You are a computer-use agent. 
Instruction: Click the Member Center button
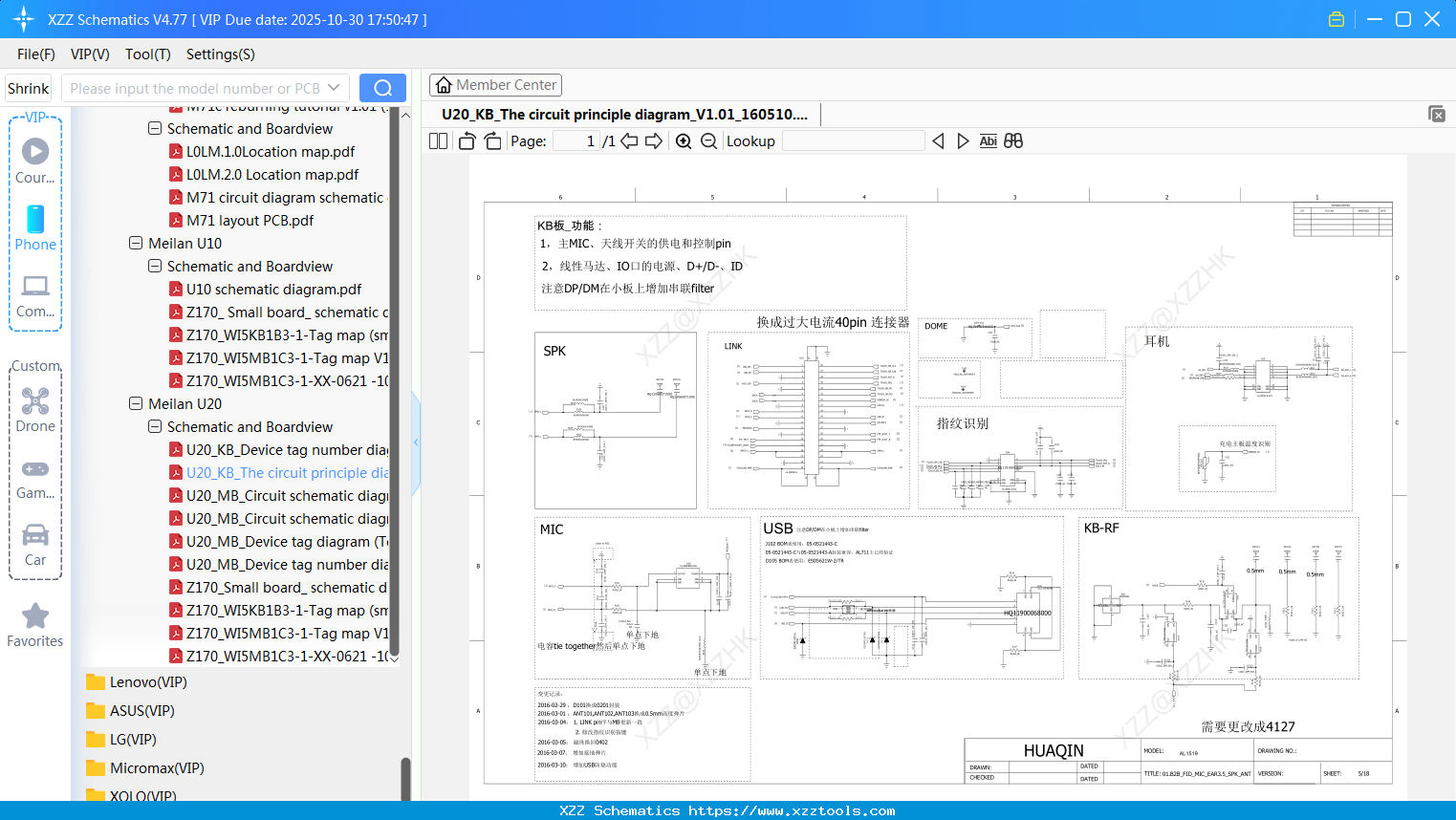click(495, 84)
